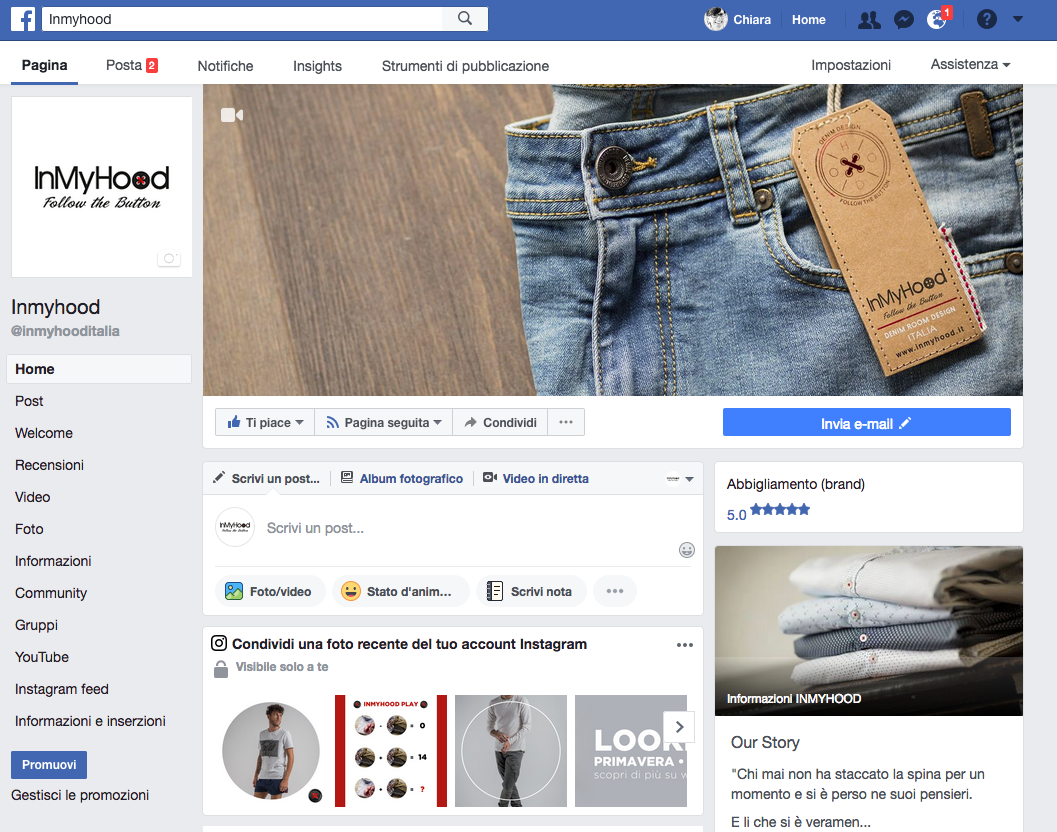Open Informazioni INMYHOOD shirts image
Viewport: 1057px width, 832px height.
coord(868,630)
